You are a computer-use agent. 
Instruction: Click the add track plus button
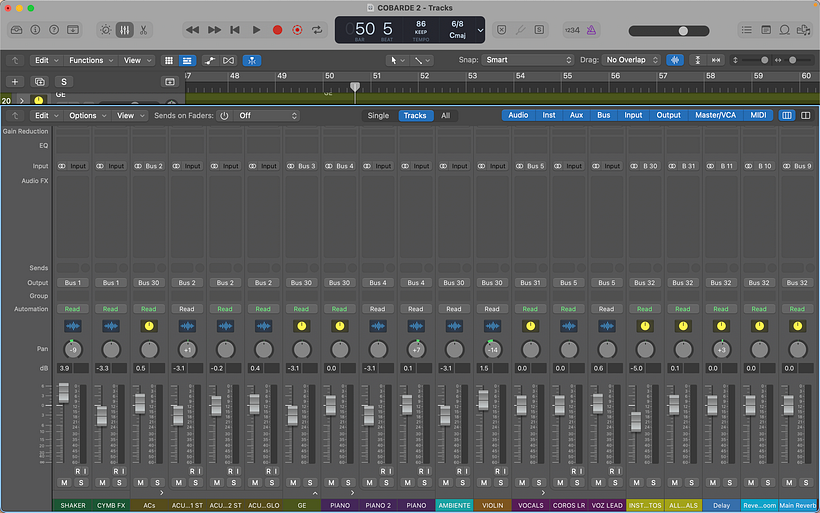pos(15,82)
